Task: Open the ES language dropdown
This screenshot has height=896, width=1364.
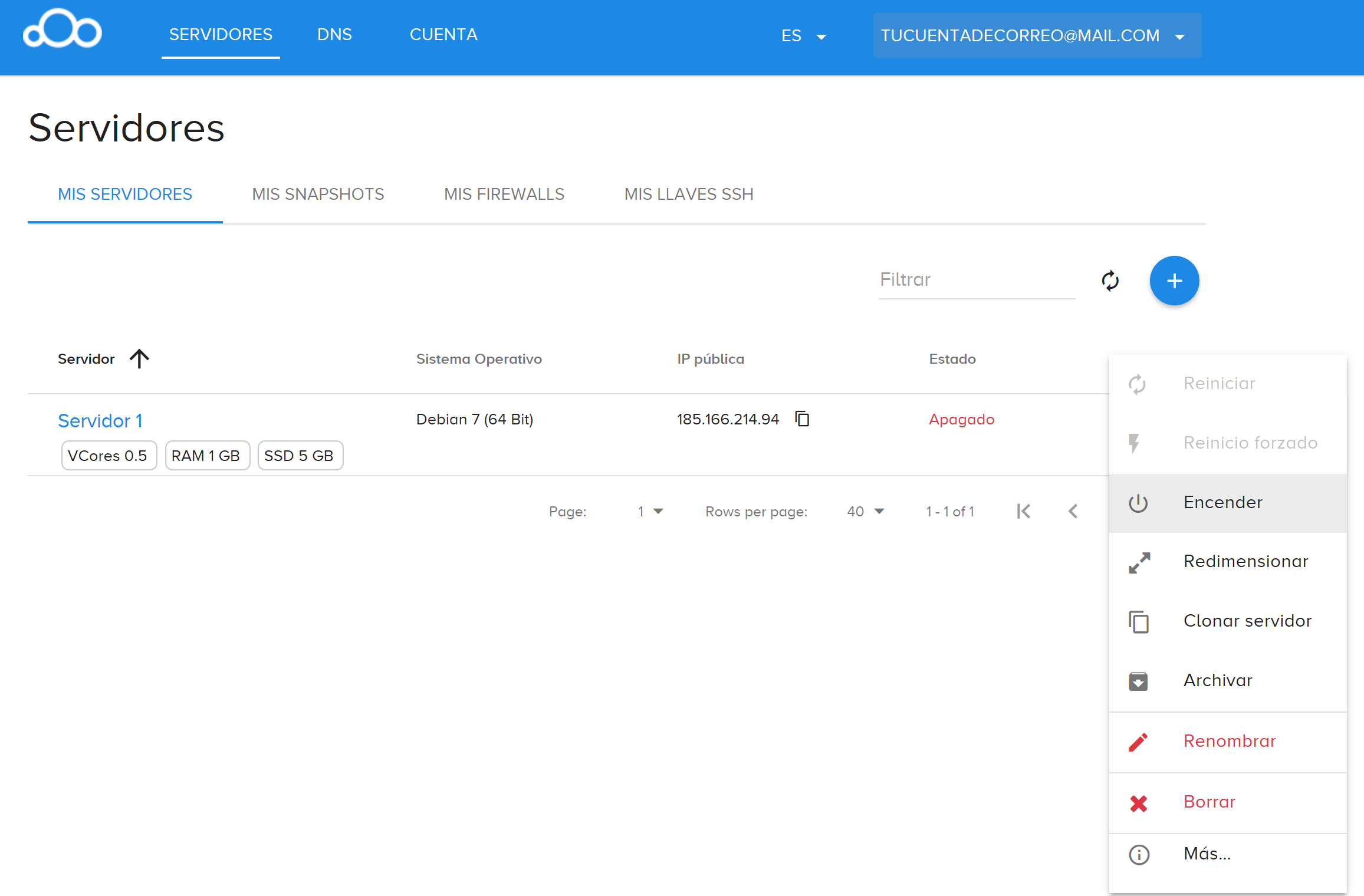Action: [803, 36]
